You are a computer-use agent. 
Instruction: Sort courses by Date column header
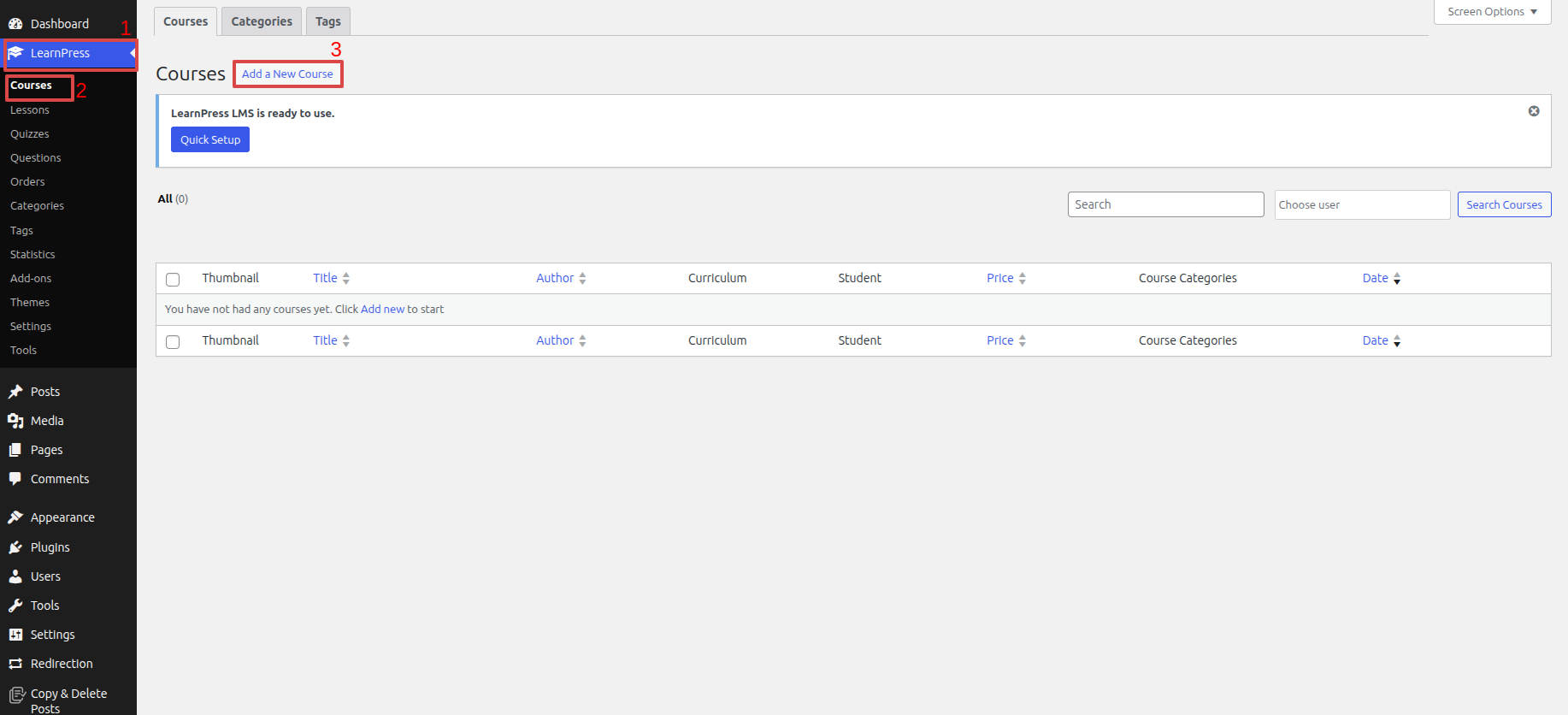point(1375,278)
